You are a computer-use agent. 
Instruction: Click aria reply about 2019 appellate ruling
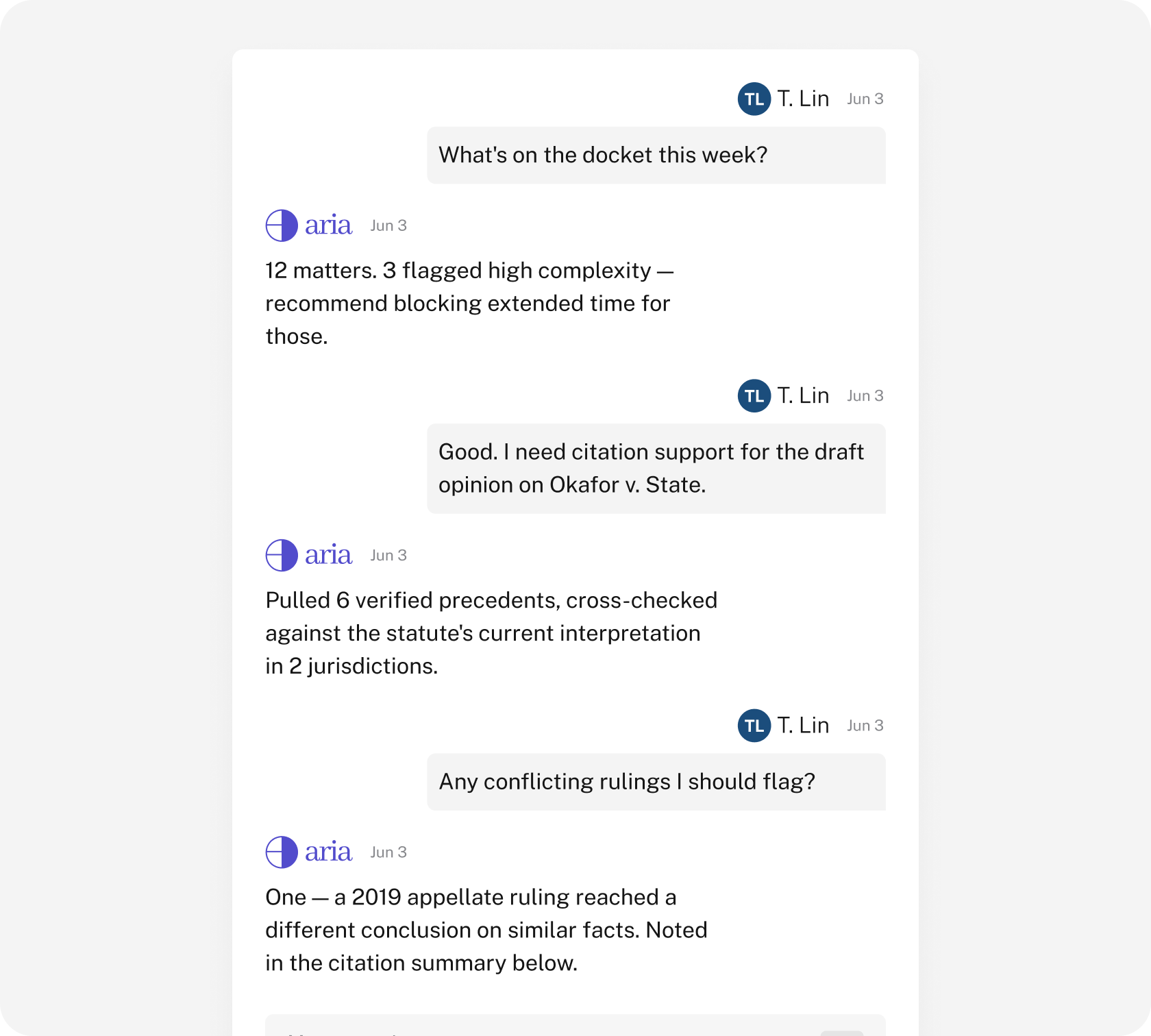click(486, 930)
